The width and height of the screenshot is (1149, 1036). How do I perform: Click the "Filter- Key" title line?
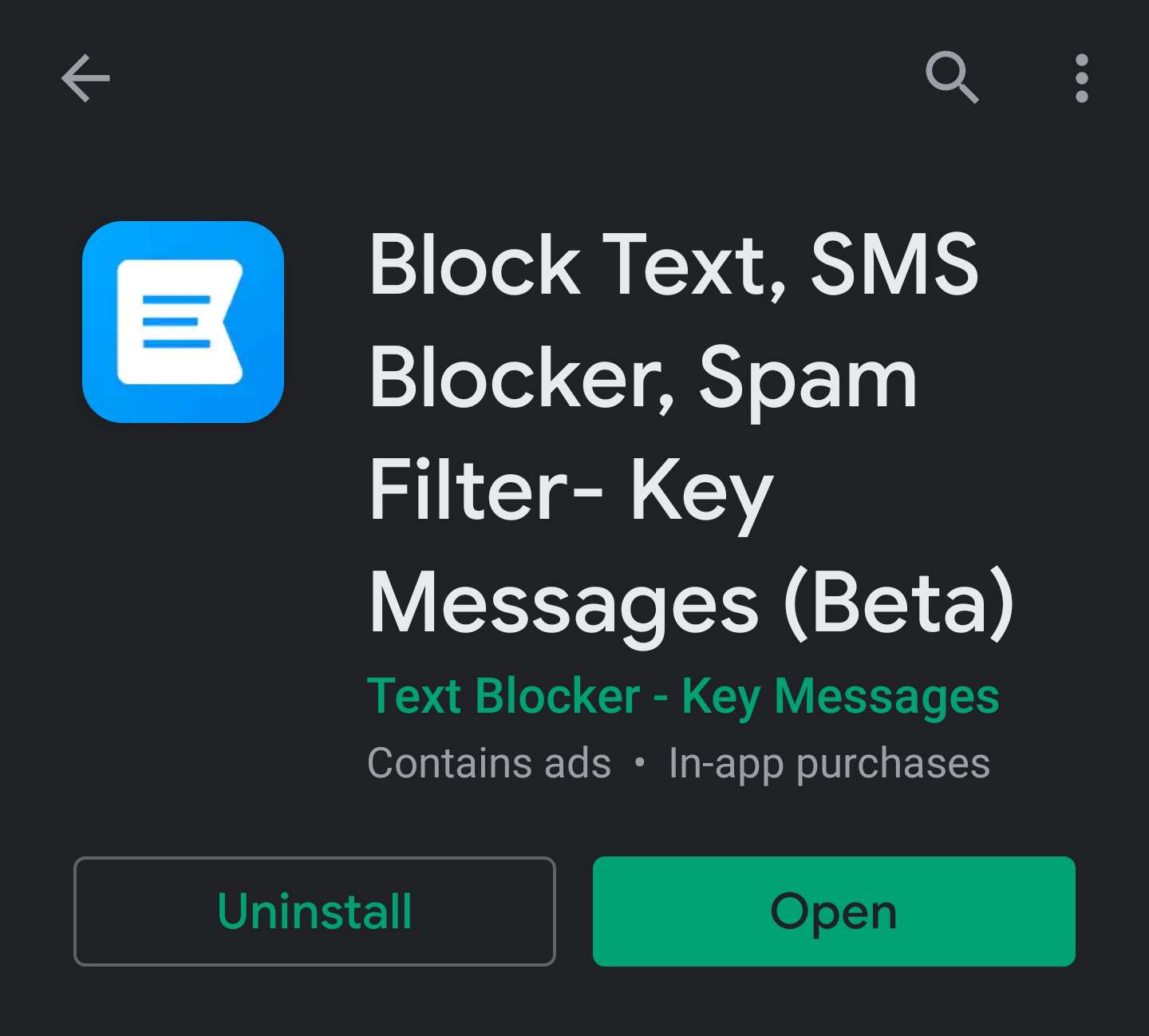coord(571,492)
